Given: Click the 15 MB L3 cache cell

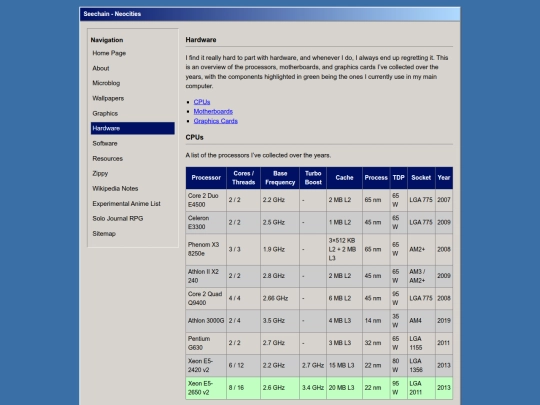Looking at the screenshot, I should [x=344, y=365].
